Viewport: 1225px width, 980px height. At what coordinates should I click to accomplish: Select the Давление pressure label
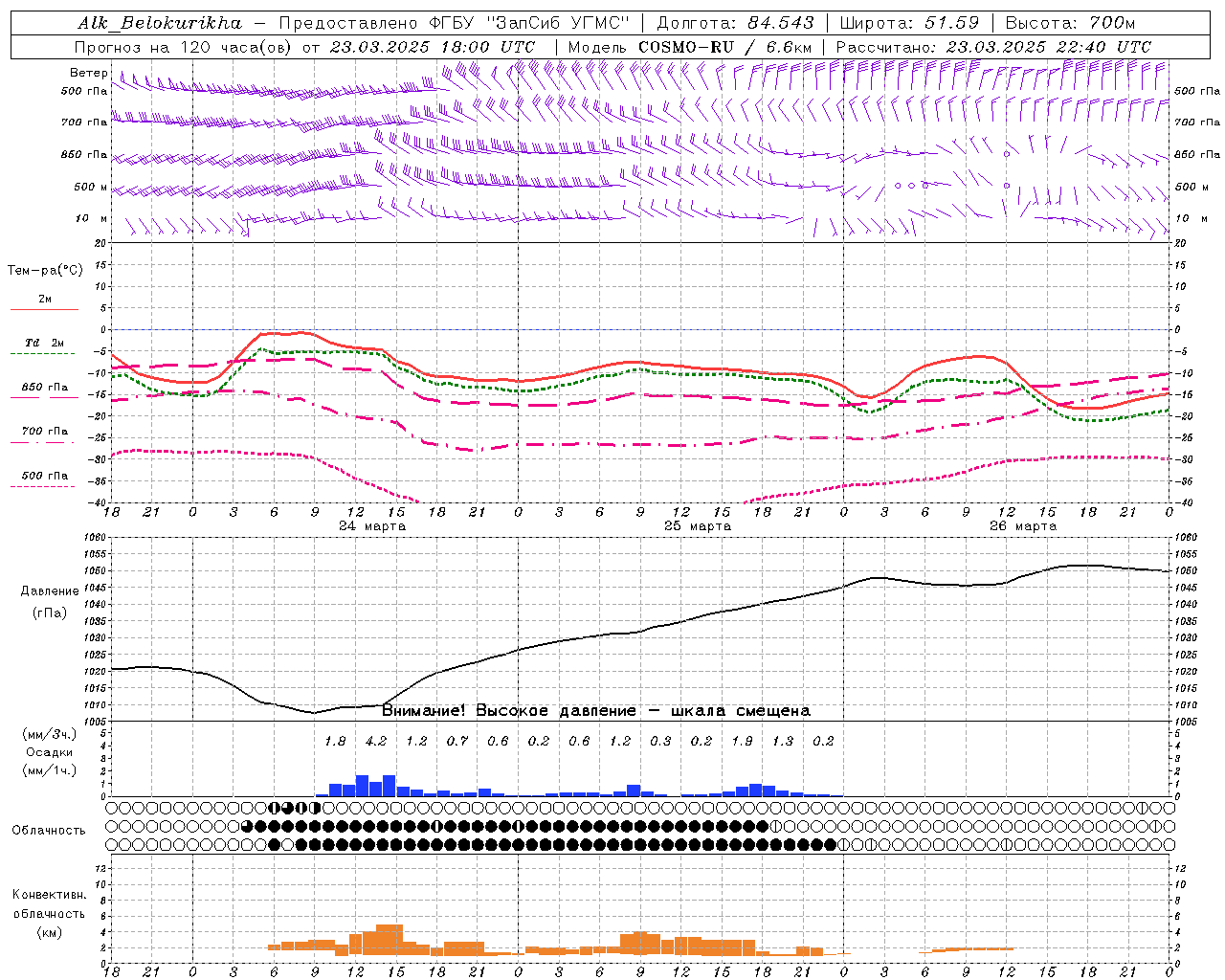[50, 591]
